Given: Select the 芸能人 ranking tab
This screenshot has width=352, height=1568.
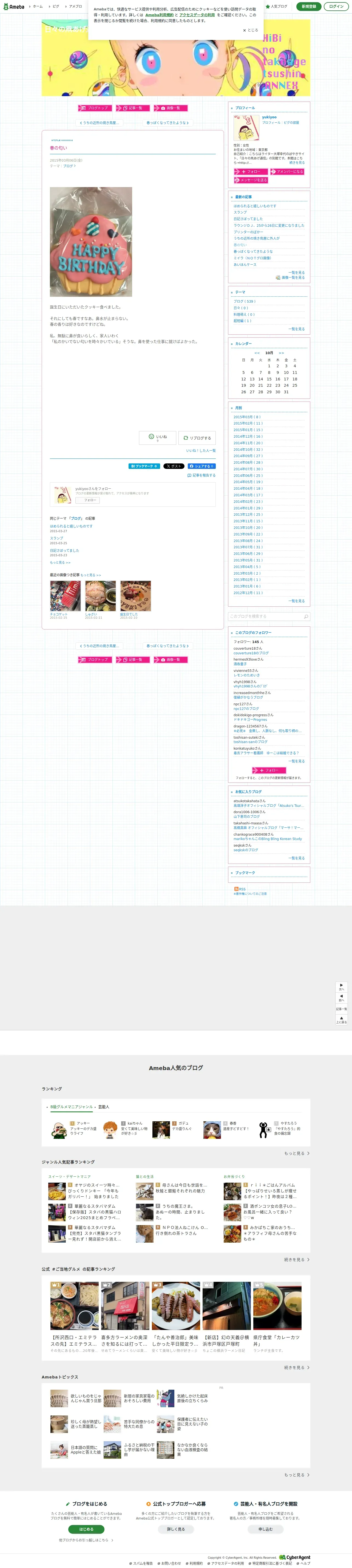Looking at the screenshot, I should pyautogui.click(x=104, y=1107).
